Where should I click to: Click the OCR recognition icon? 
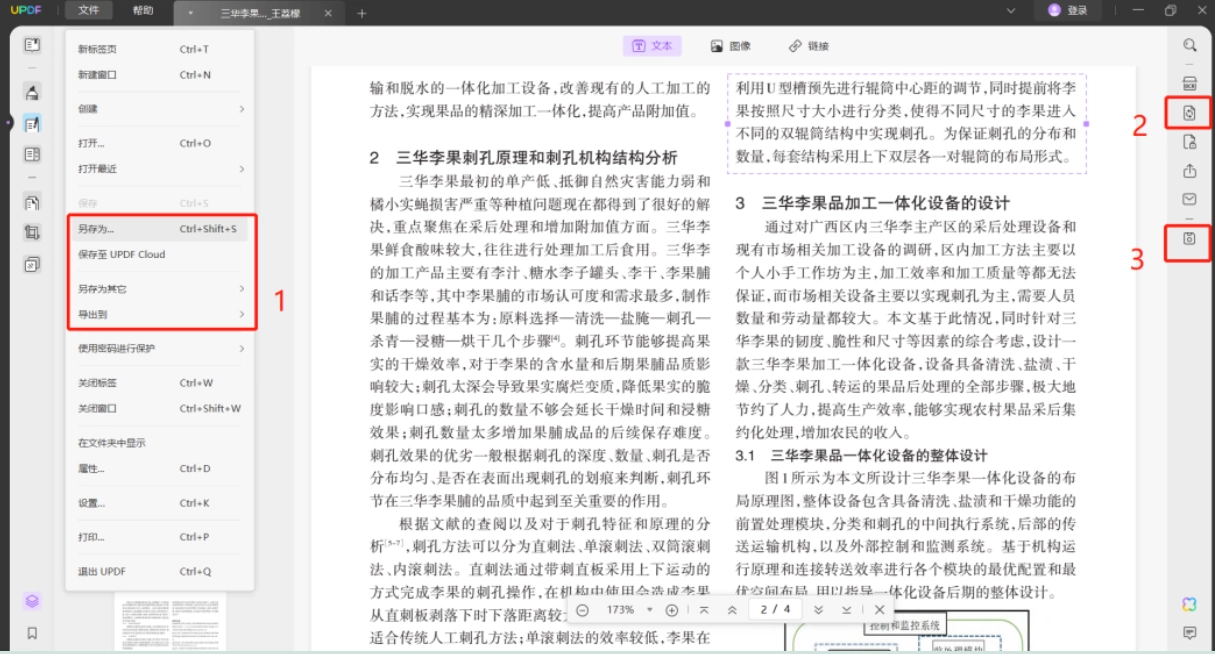pos(1189,82)
